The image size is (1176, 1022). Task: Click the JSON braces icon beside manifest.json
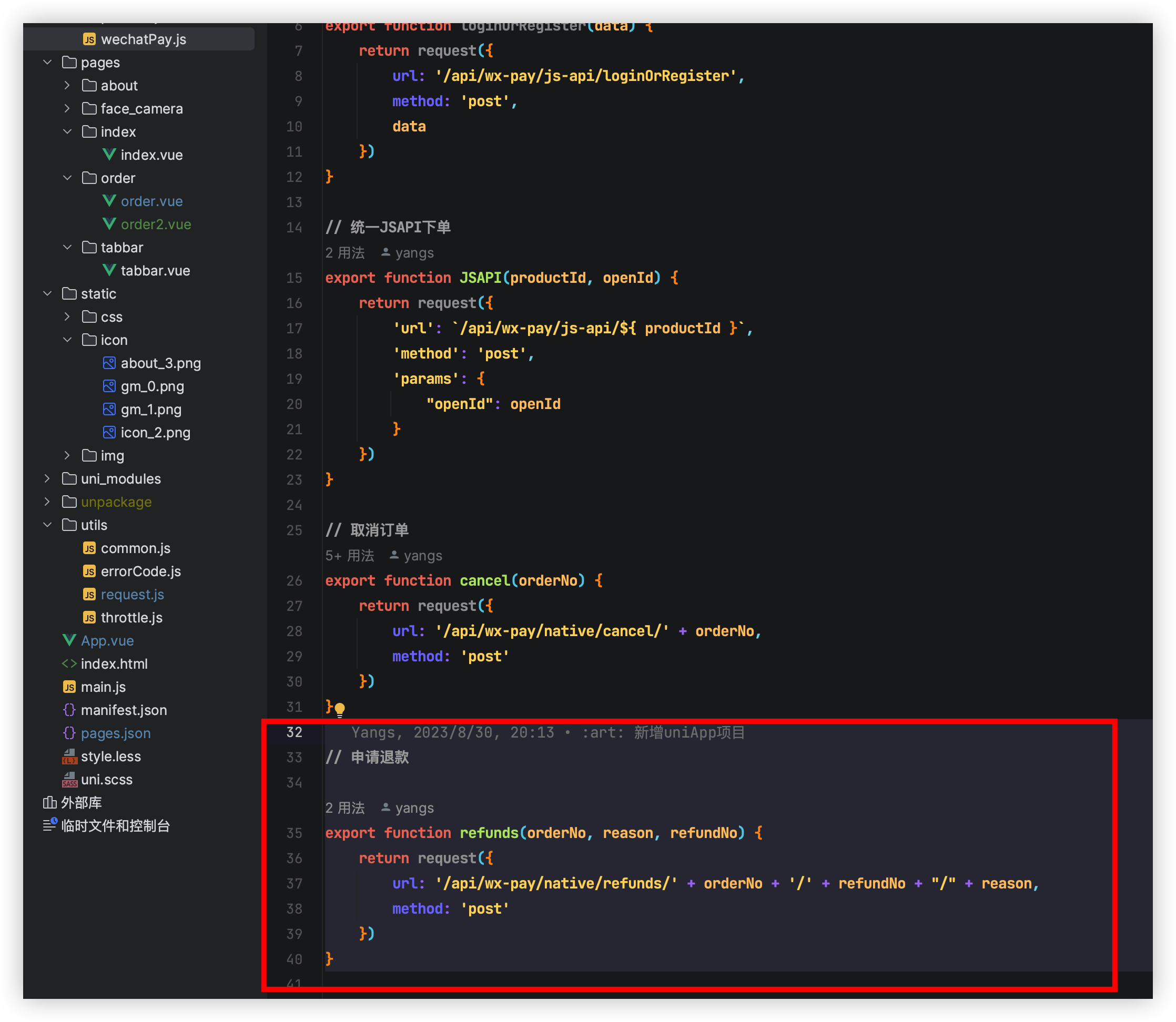[69, 710]
